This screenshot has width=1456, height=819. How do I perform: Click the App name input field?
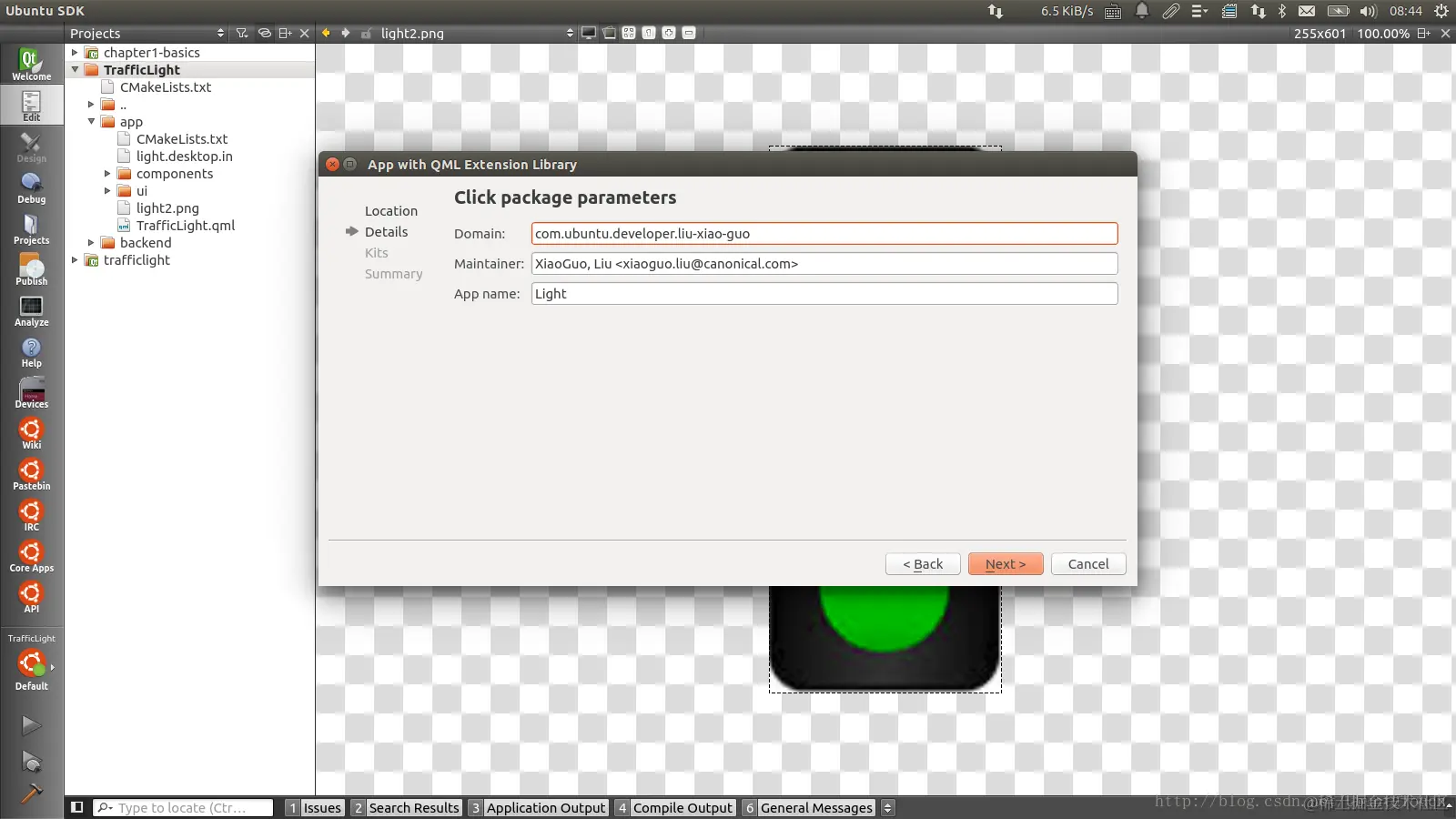824,294
